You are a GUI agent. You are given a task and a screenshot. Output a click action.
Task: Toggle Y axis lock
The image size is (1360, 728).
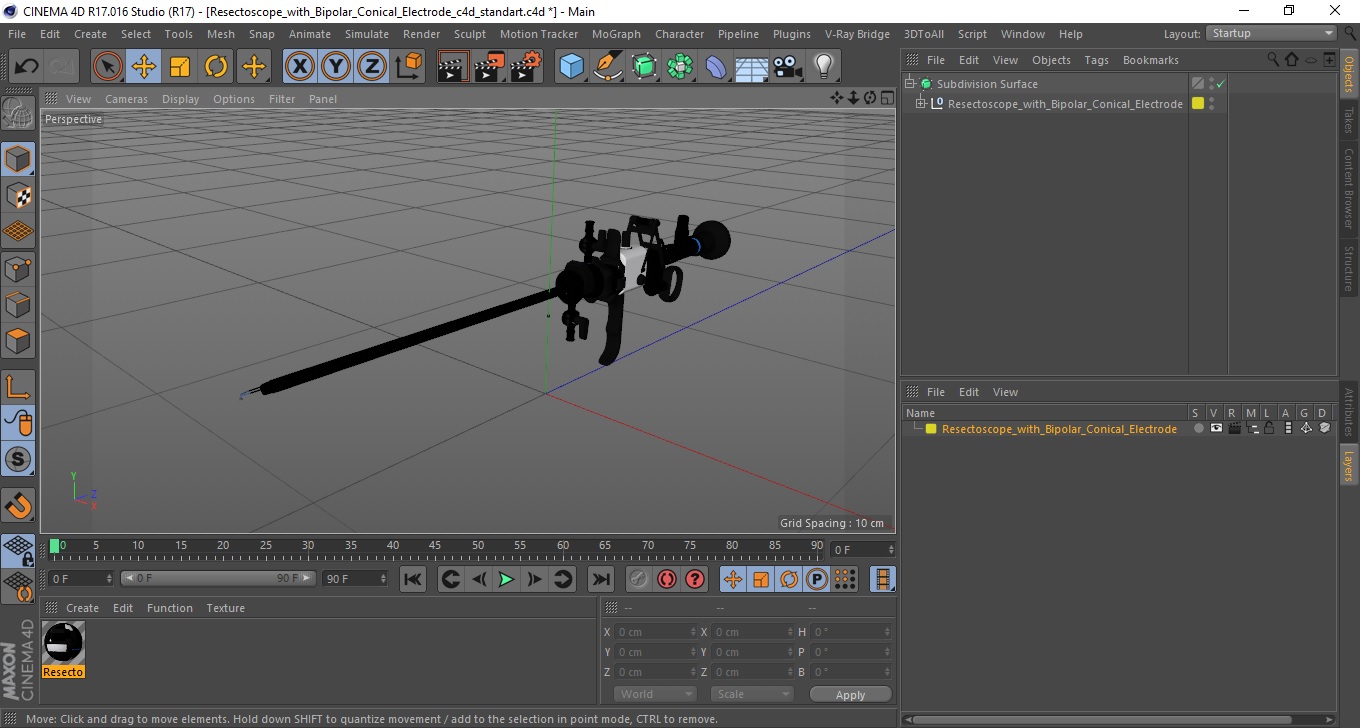point(335,67)
